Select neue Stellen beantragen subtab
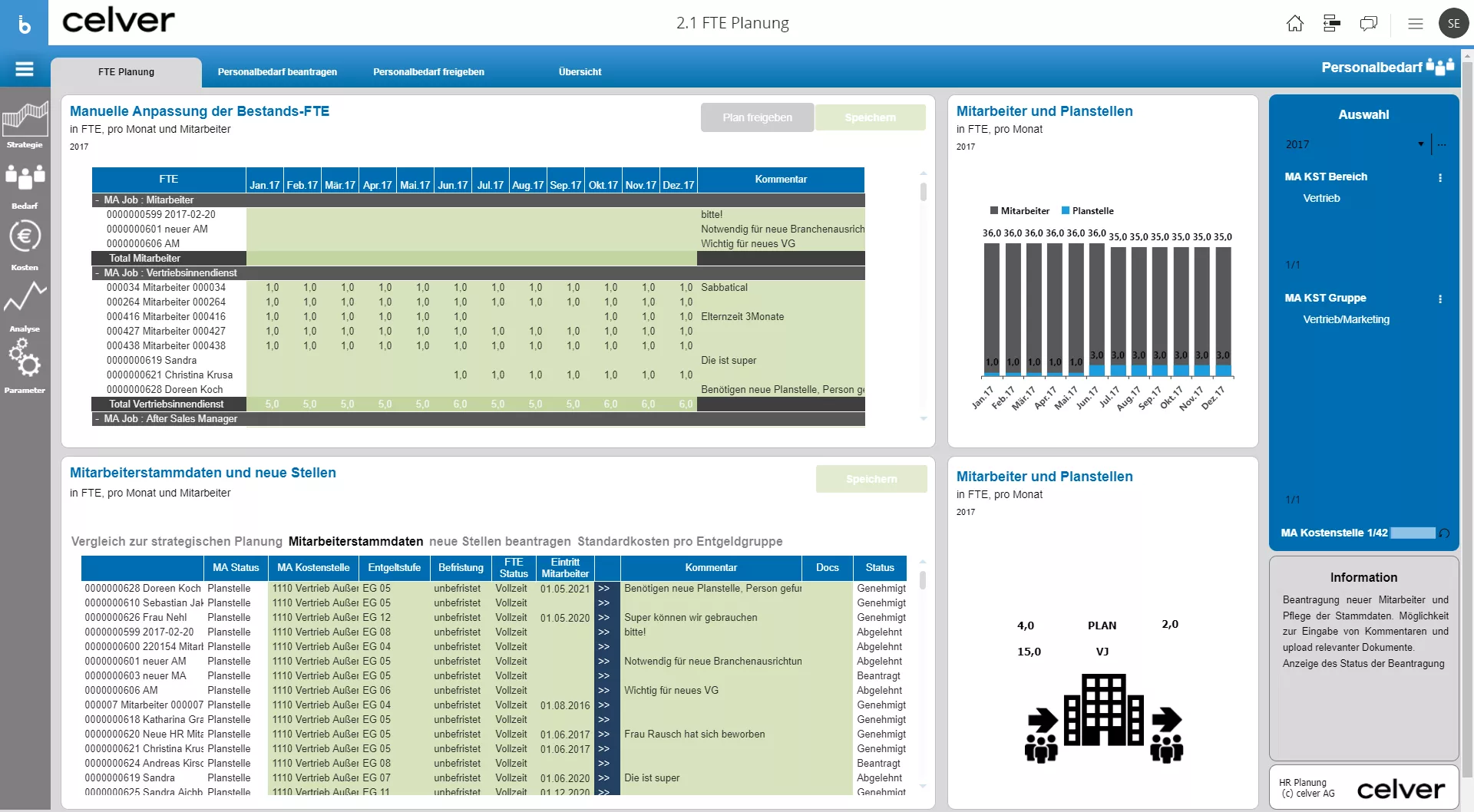Screen dimensions: 1474x812 point(500,542)
